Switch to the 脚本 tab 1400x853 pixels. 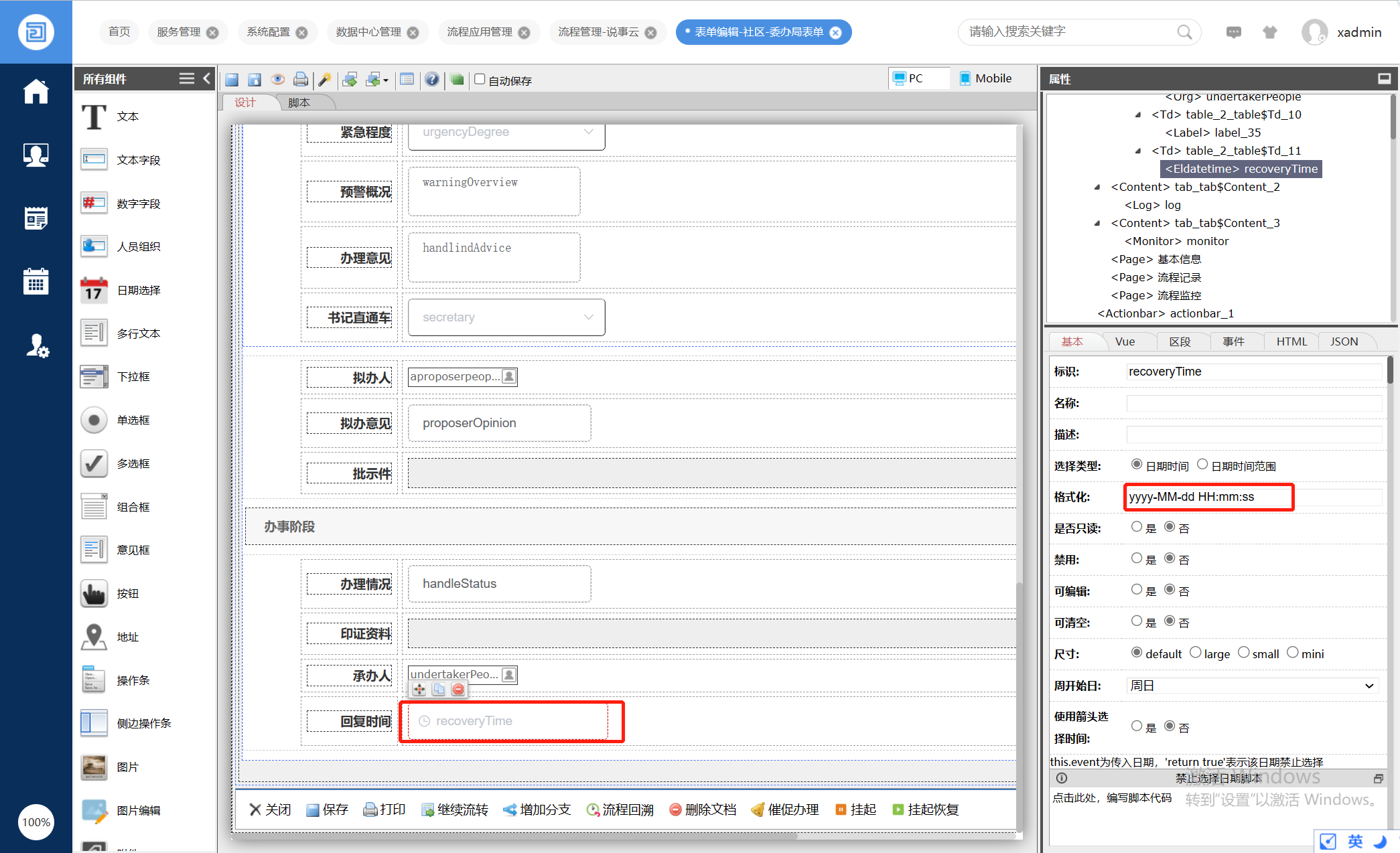(299, 102)
